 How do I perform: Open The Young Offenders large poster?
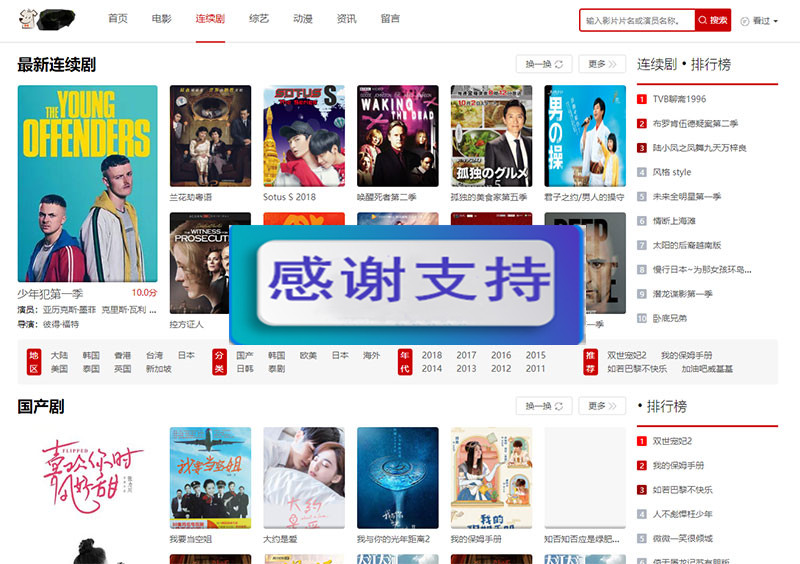(x=88, y=183)
